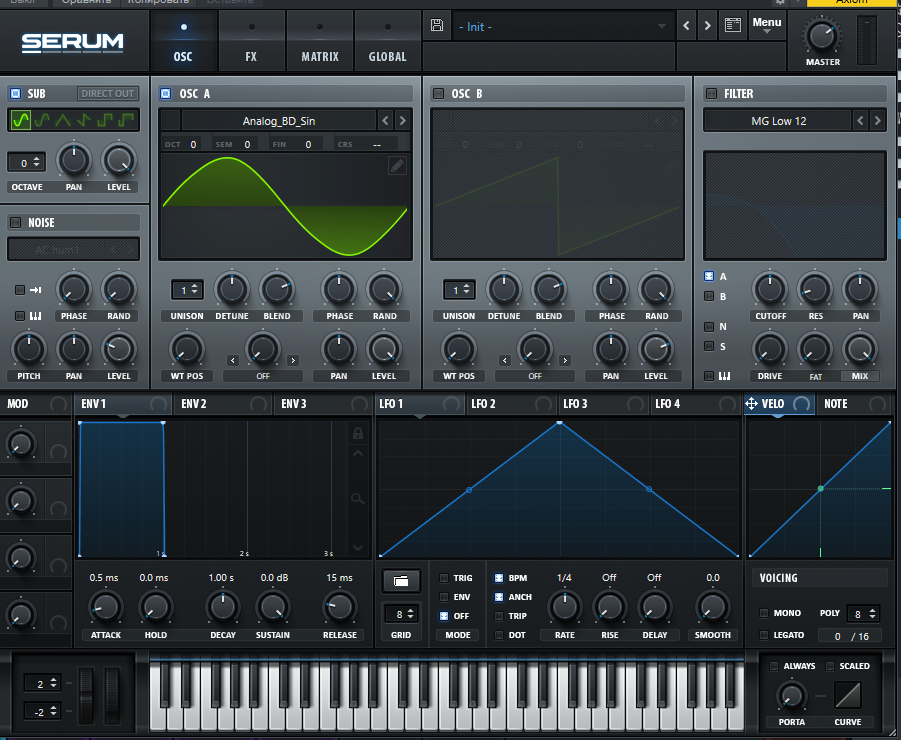This screenshot has width=901, height=740.
Task: Enable OSC B
Action: [438, 93]
